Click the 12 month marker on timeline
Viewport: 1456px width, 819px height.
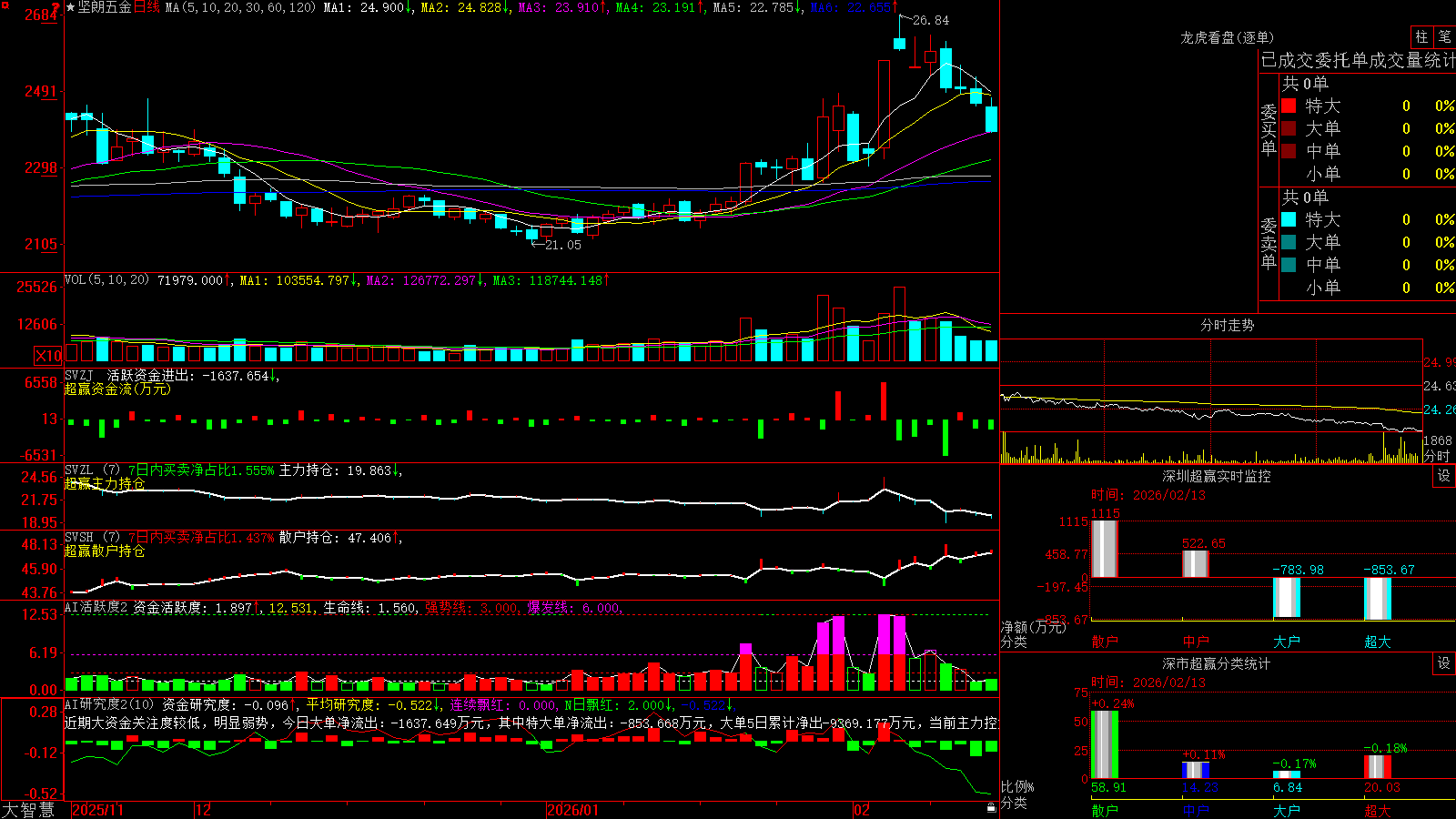pyautogui.click(x=204, y=810)
